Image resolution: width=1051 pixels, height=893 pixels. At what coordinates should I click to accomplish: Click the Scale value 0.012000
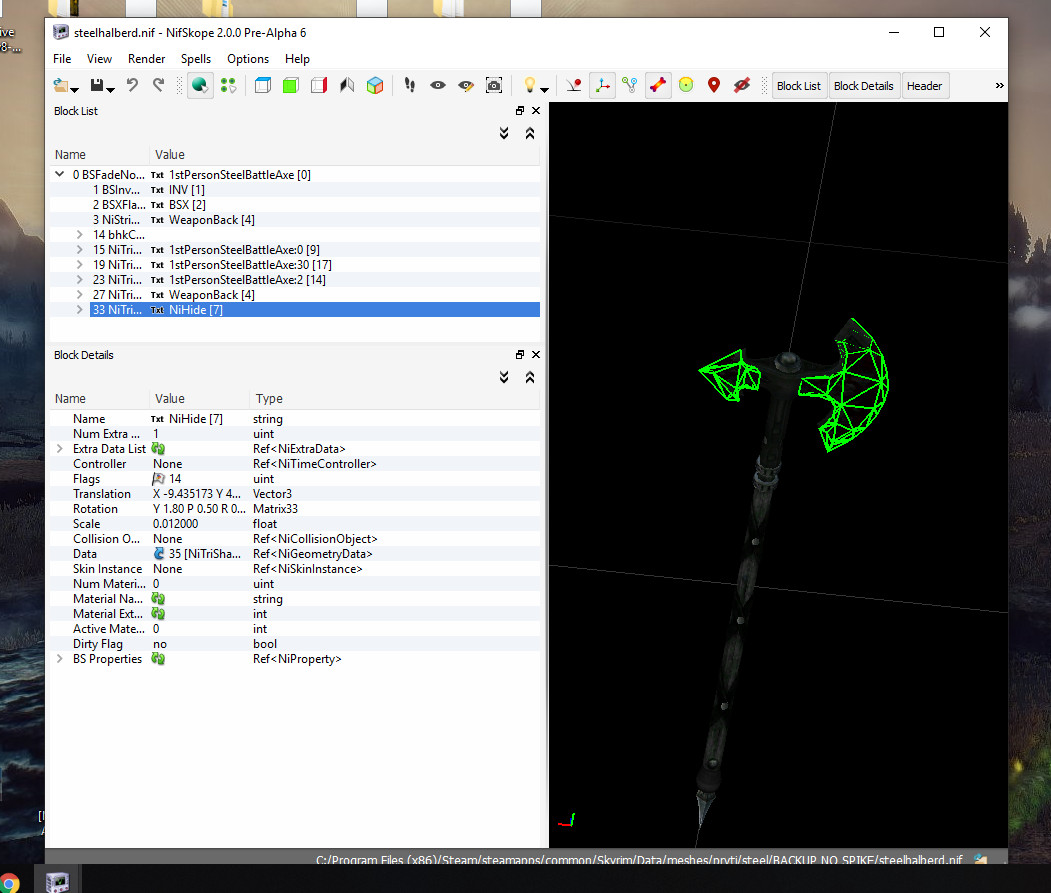(x=176, y=524)
